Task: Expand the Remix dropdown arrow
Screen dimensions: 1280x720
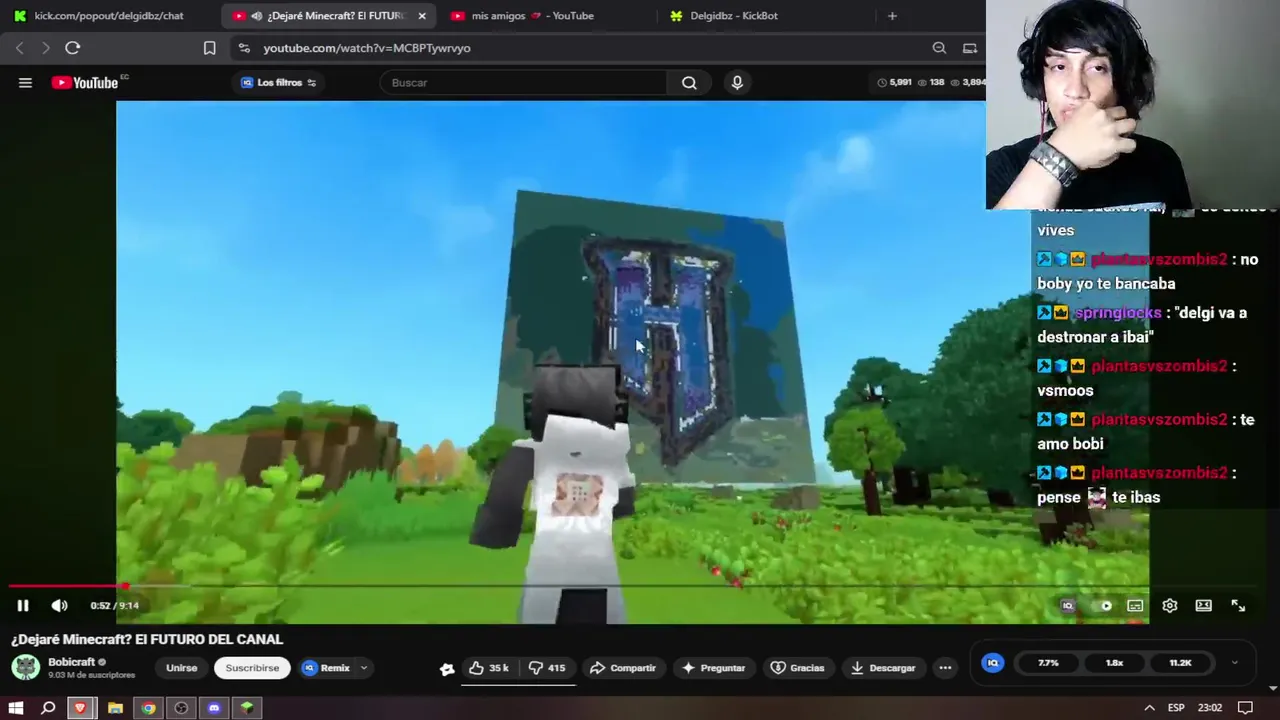Action: tap(364, 668)
